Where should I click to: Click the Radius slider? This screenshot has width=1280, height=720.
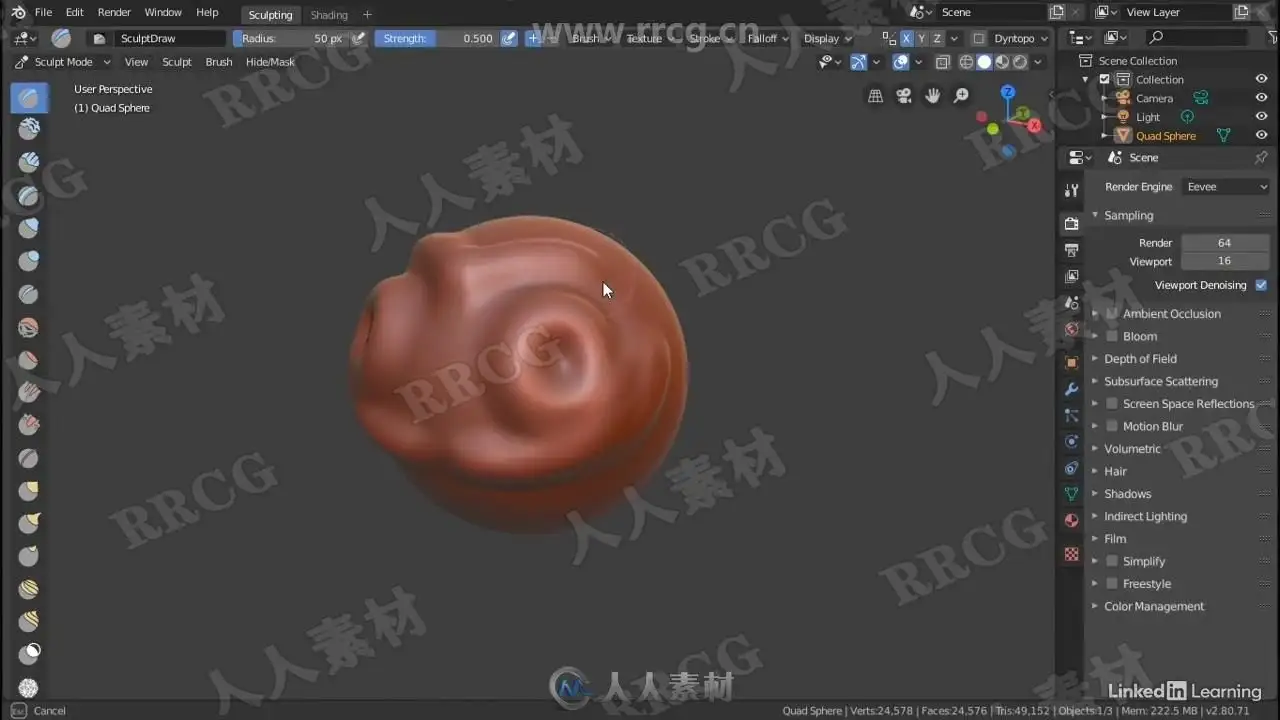coord(290,38)
